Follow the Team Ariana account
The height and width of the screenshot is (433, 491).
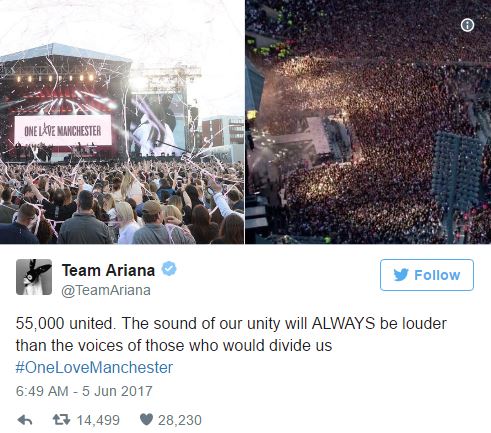[427, 275]
